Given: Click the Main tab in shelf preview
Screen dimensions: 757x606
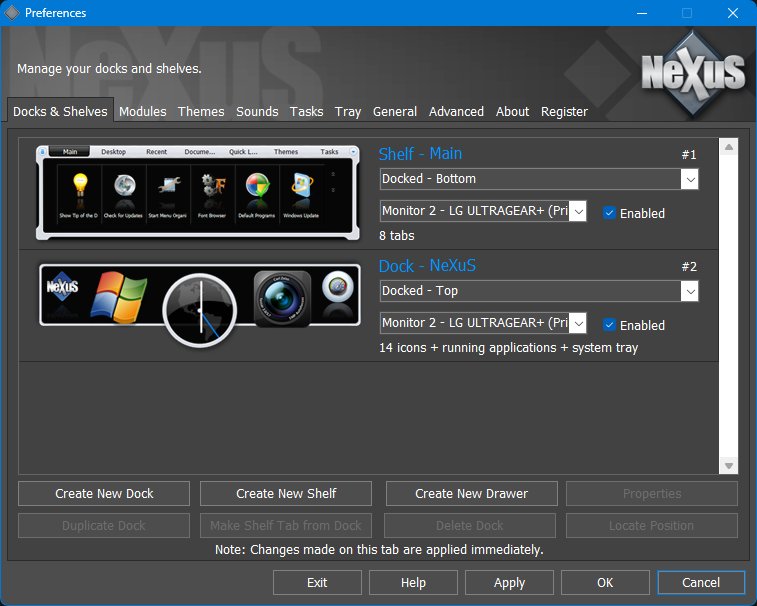Looking at the screenshot, I should coord(70,152).
